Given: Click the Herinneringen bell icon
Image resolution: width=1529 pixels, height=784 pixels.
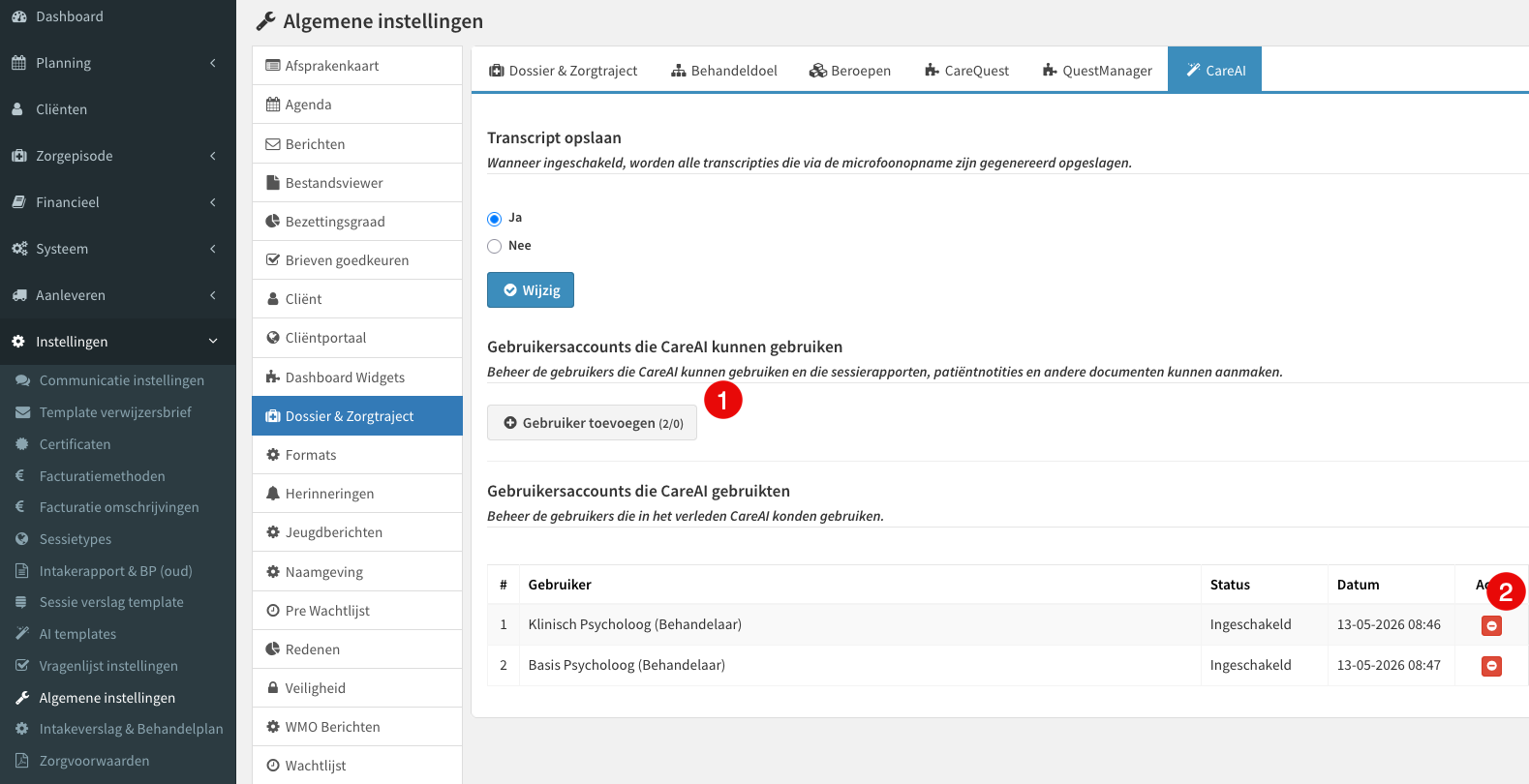Looking at the screenshot, I should click(x=273, y=494).
